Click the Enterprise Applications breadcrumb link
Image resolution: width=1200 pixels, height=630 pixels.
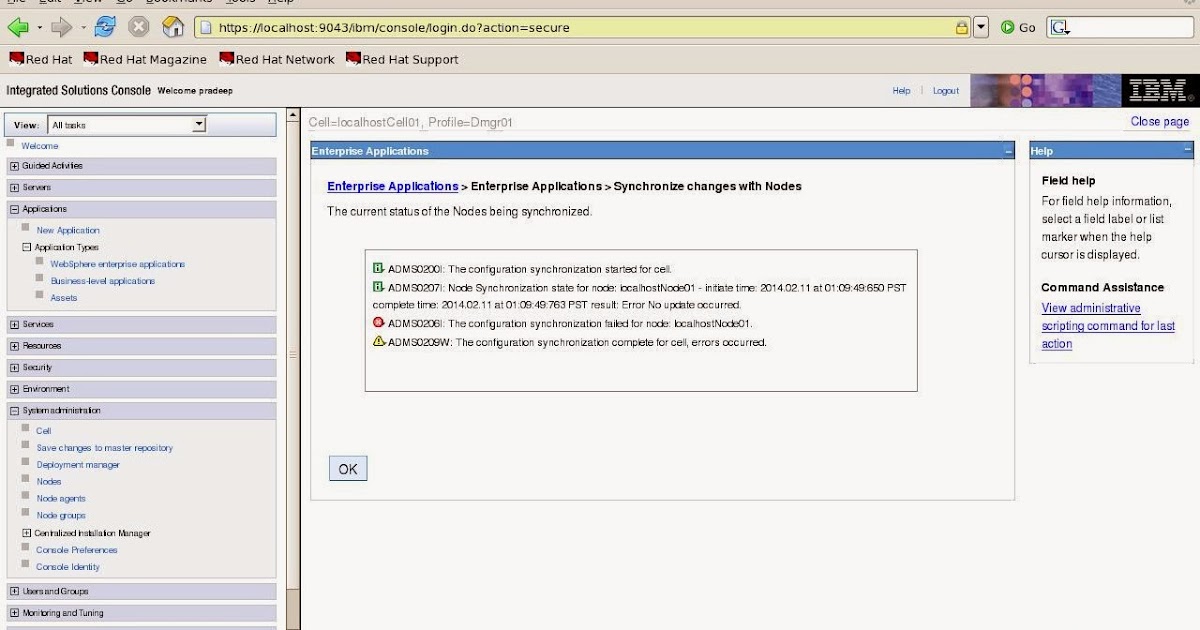393,186
